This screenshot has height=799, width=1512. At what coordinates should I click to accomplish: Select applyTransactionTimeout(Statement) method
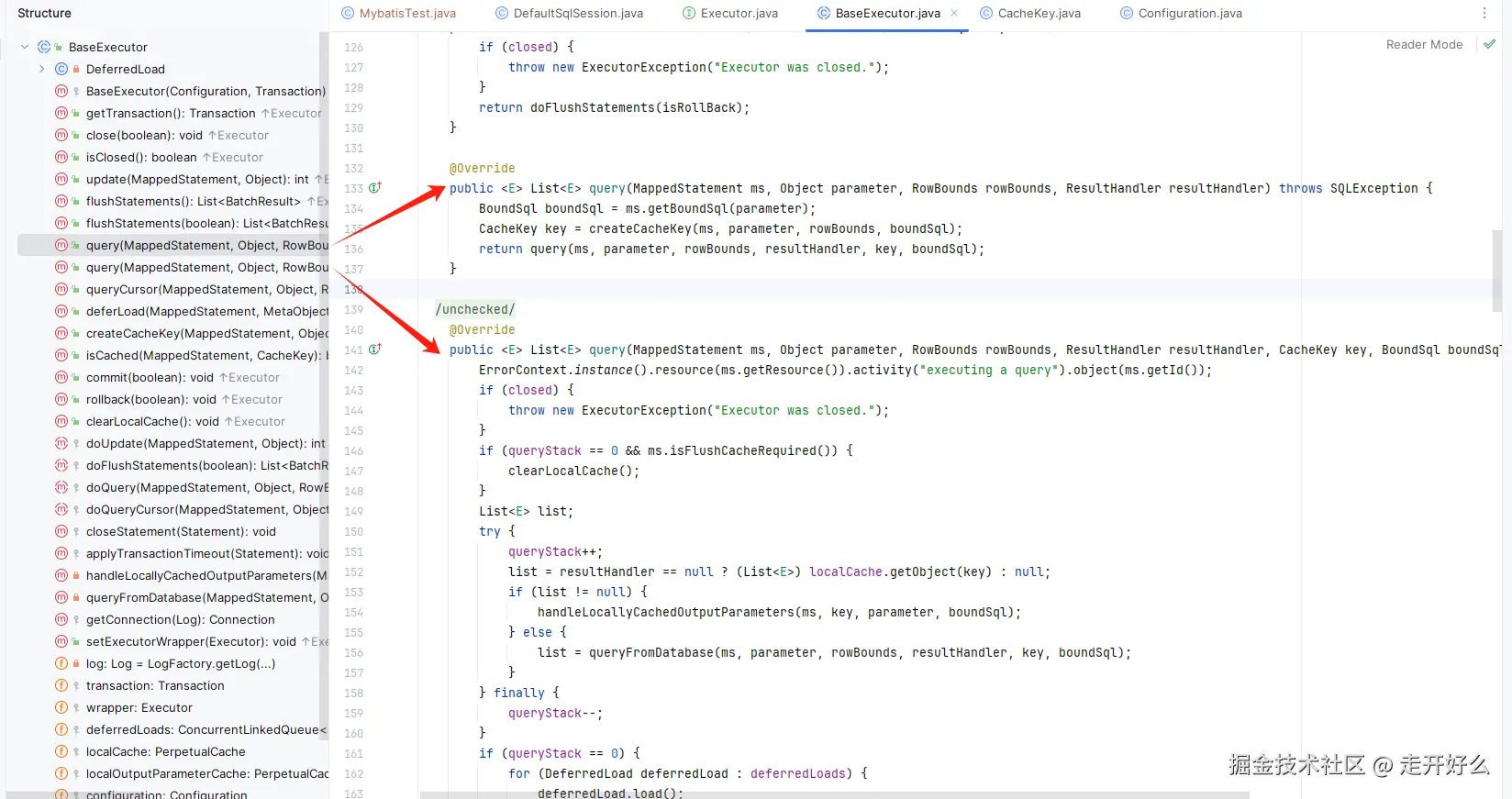[x=206, y=553]
